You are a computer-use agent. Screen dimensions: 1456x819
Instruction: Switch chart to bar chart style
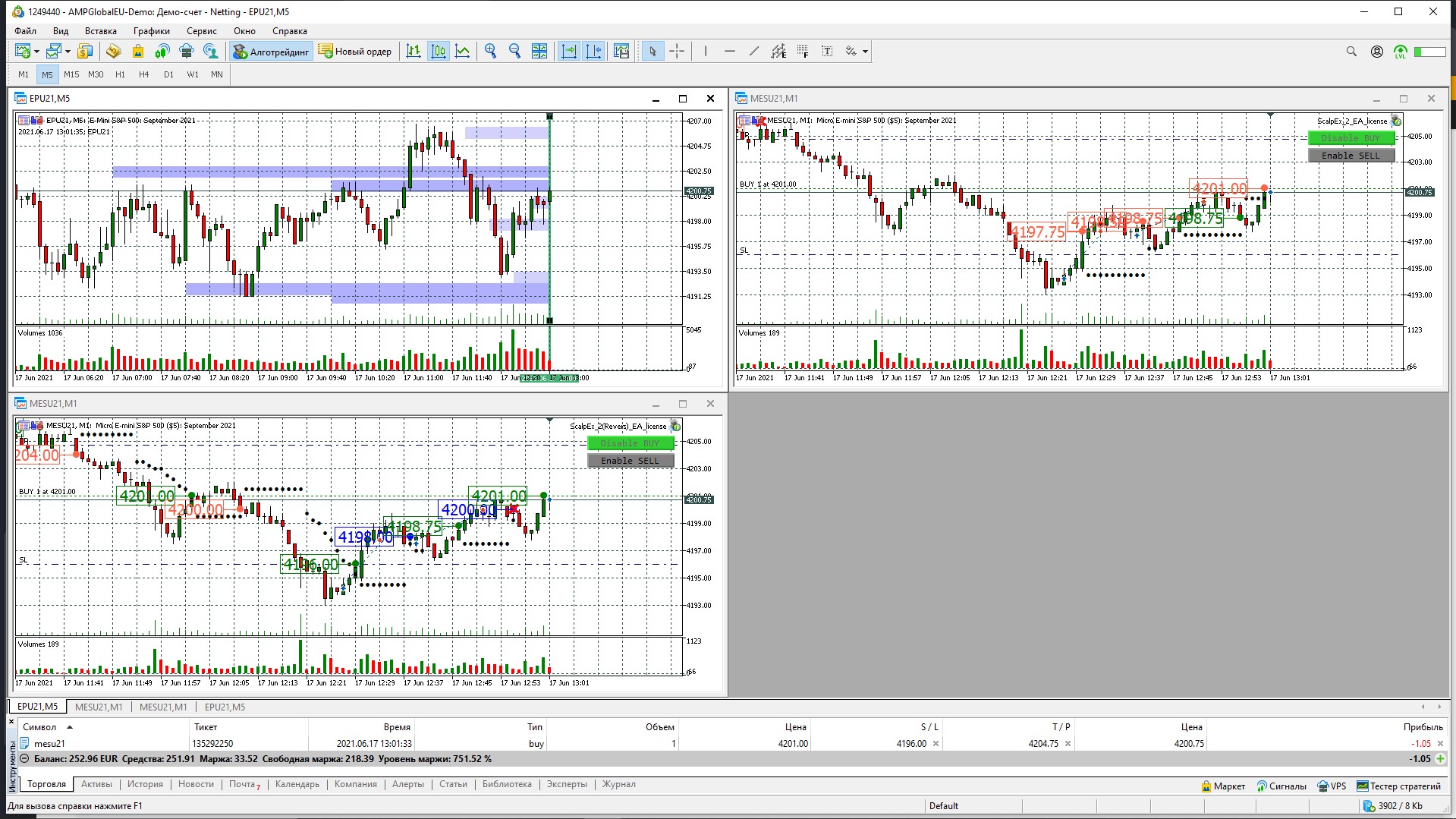[414, 52]
